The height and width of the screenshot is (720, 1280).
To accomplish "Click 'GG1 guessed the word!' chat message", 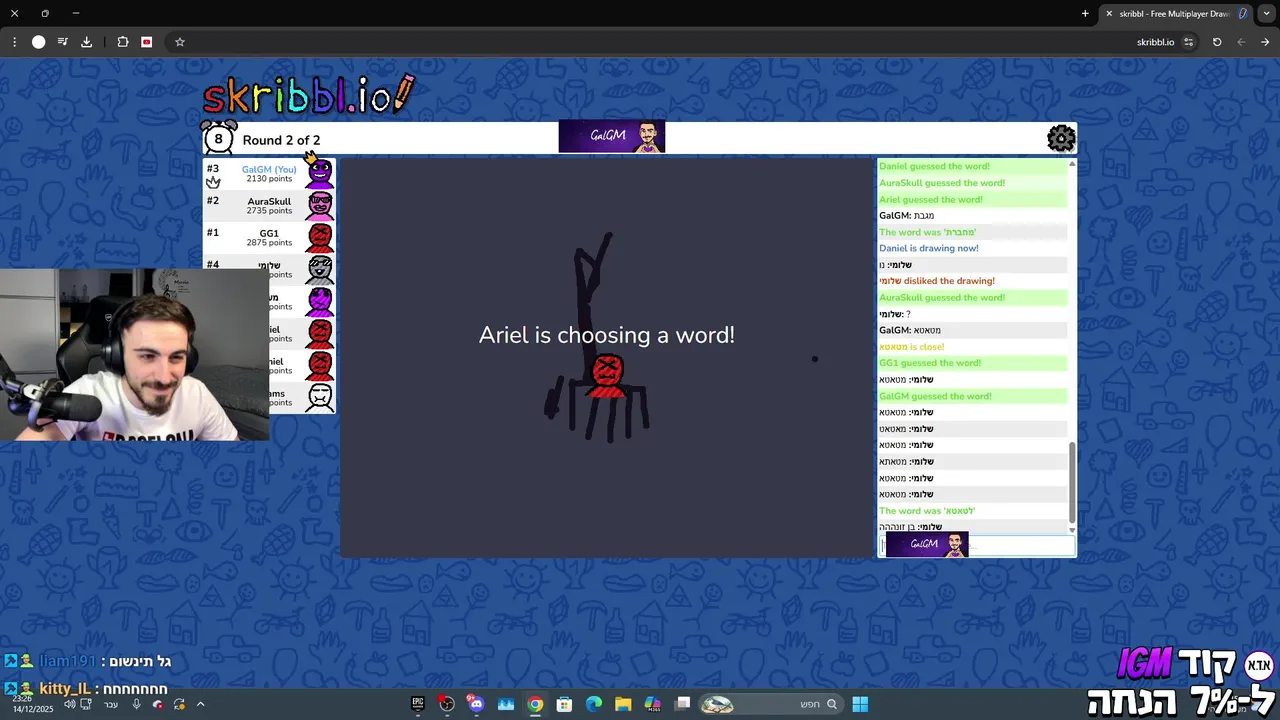I will 930,363.
